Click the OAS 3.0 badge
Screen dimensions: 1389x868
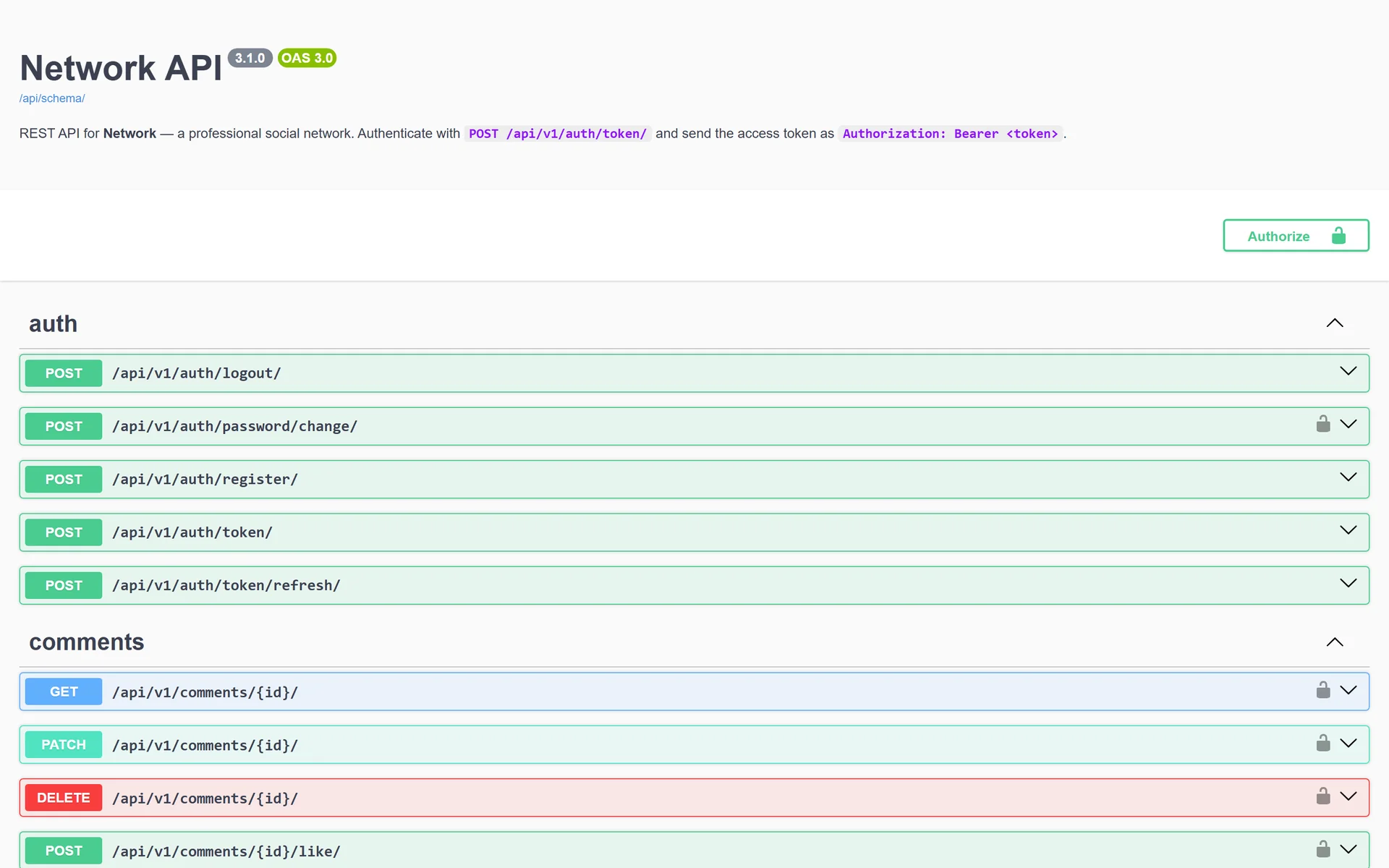click(307, 58)
